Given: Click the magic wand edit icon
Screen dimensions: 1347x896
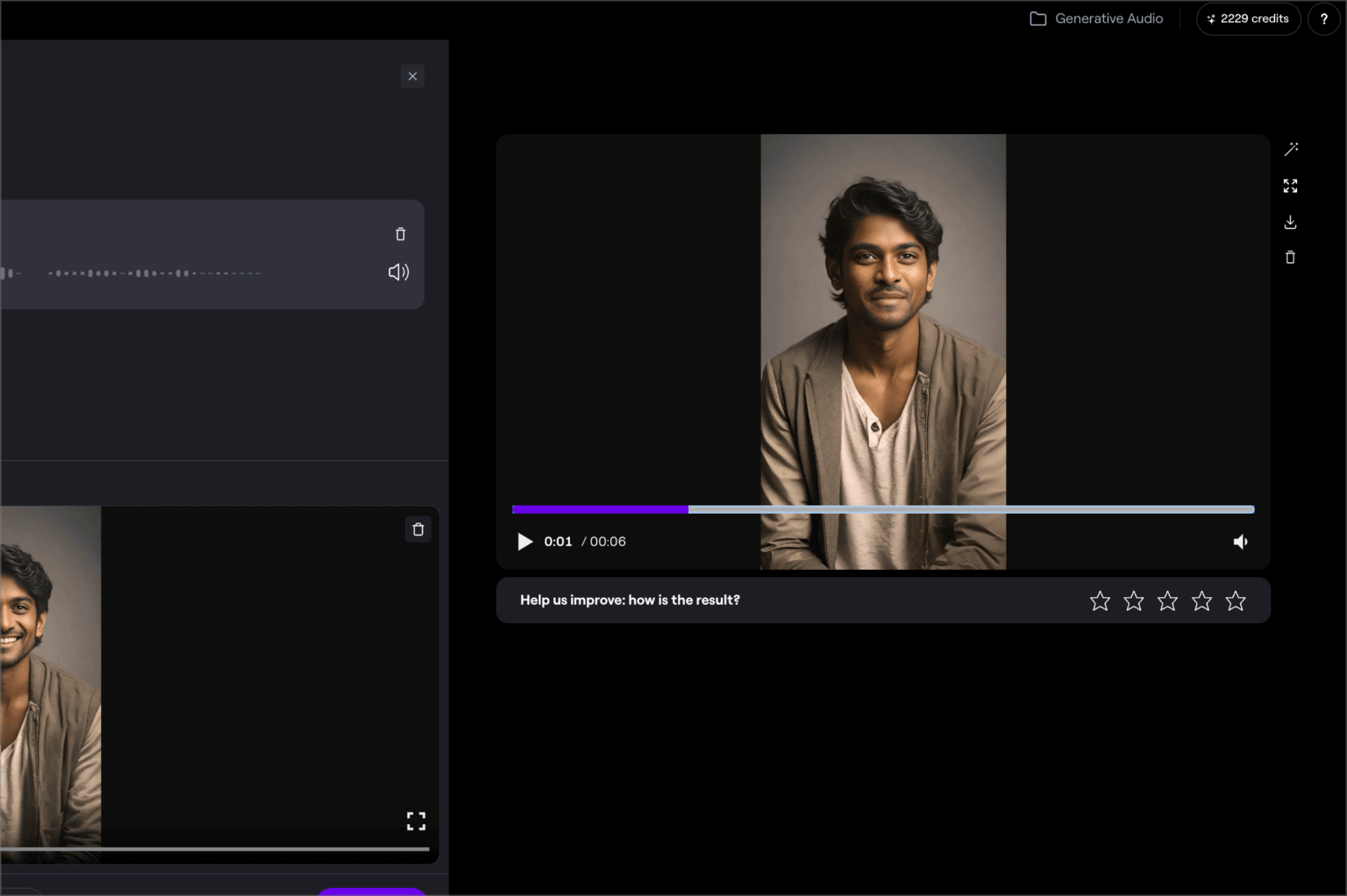Looking at the screenshot, I should pyautogui.click(x=1291, y=149).
